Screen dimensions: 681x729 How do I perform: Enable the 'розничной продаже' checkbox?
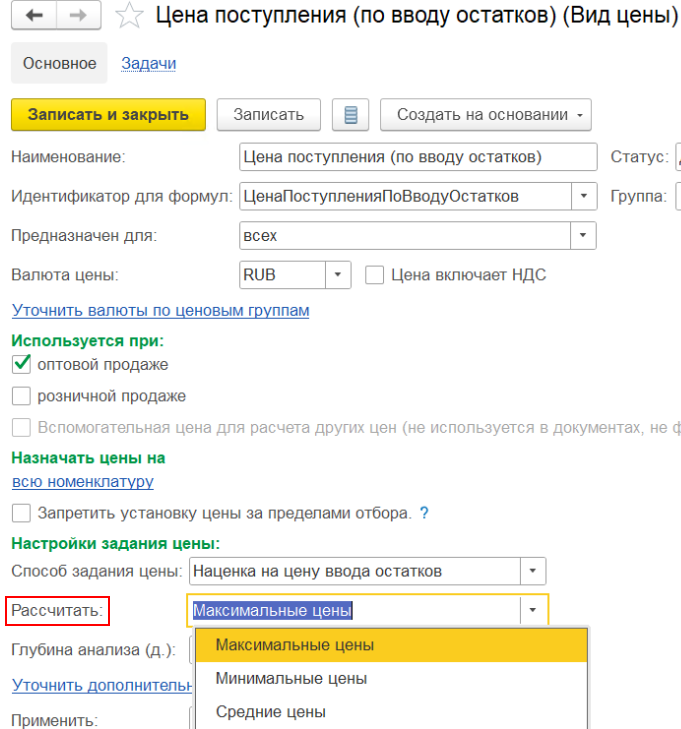(x=21, y=396)
